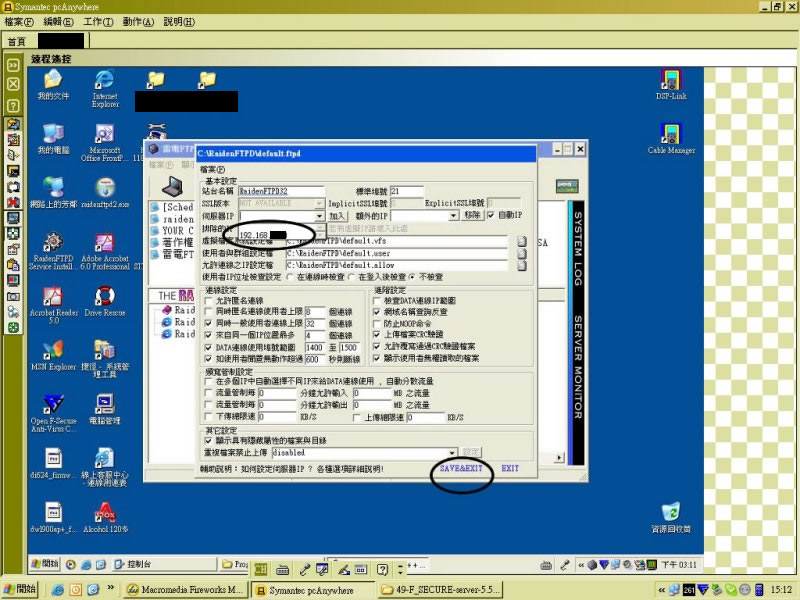Select 不檢查 radio option
The height and width of the screenshot is (600, 800).
(x=412, y=277)
